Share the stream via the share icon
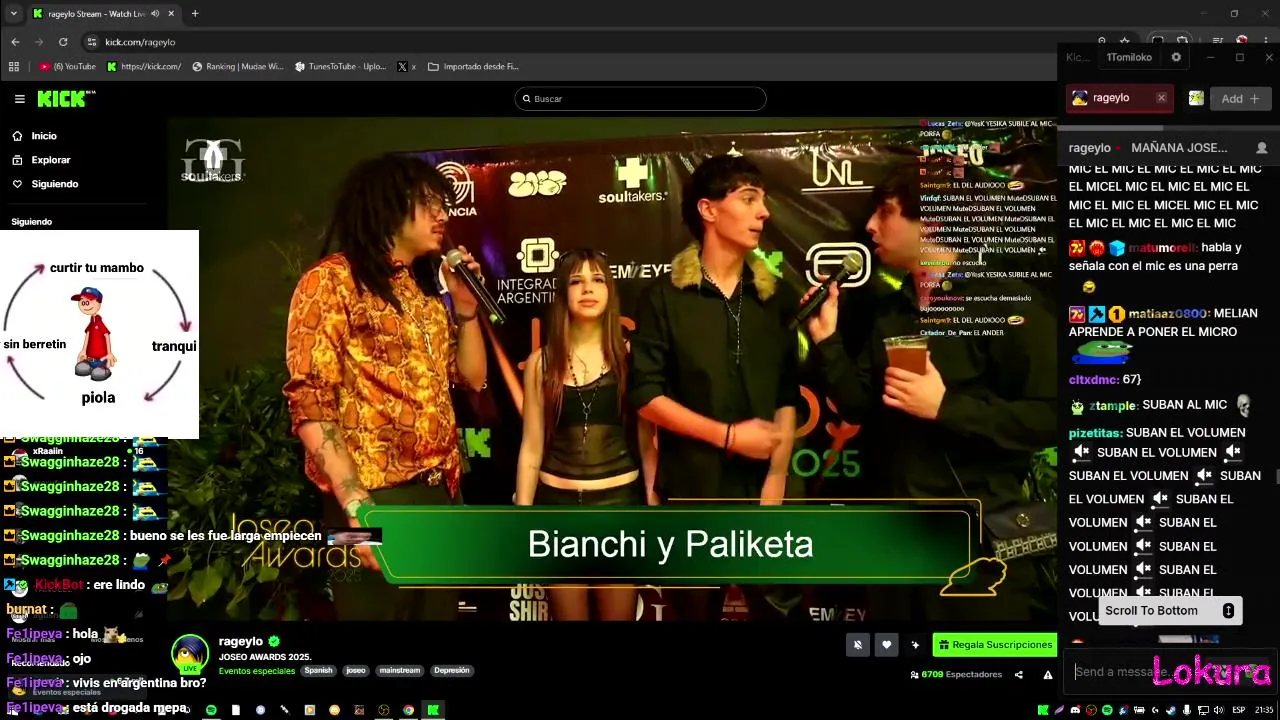Image resolution: width=1280 pixels, height=720 pixels. tap(1019, 675)
